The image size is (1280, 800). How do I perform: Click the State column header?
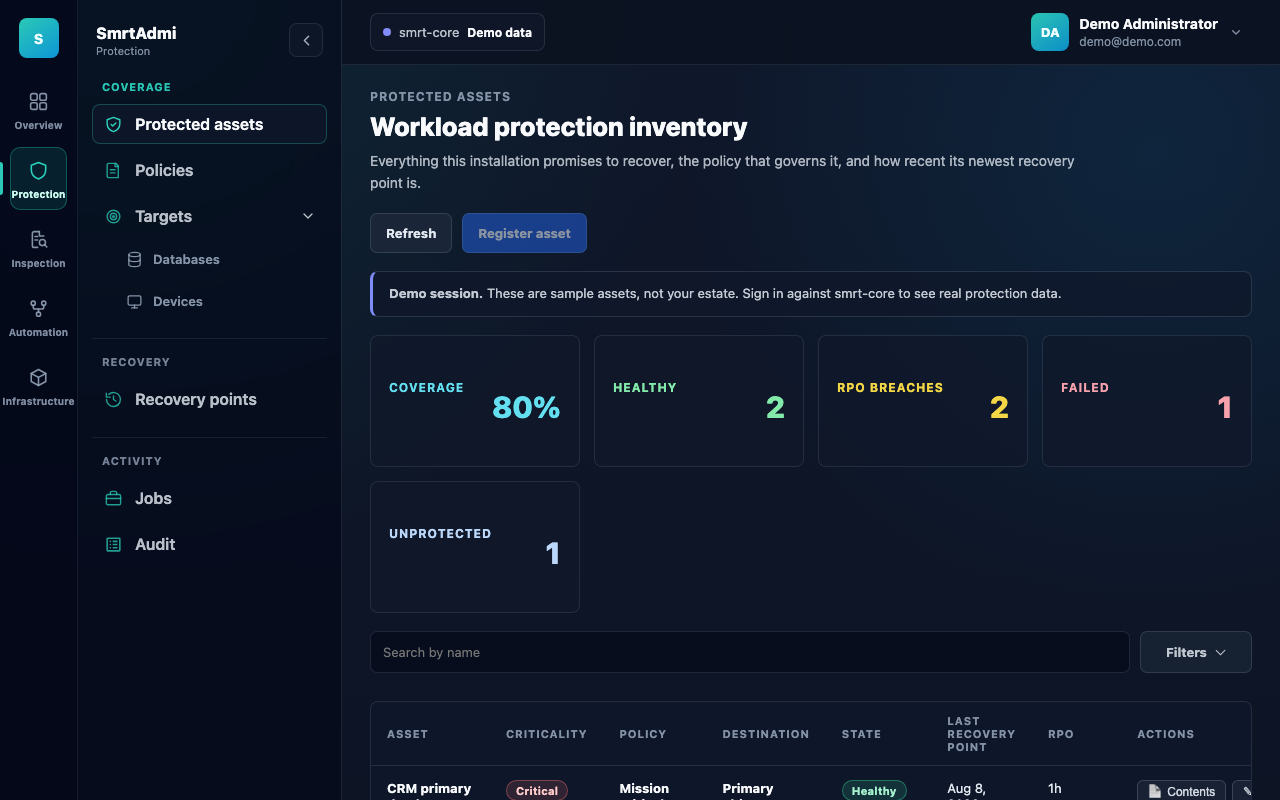(861, 734)
